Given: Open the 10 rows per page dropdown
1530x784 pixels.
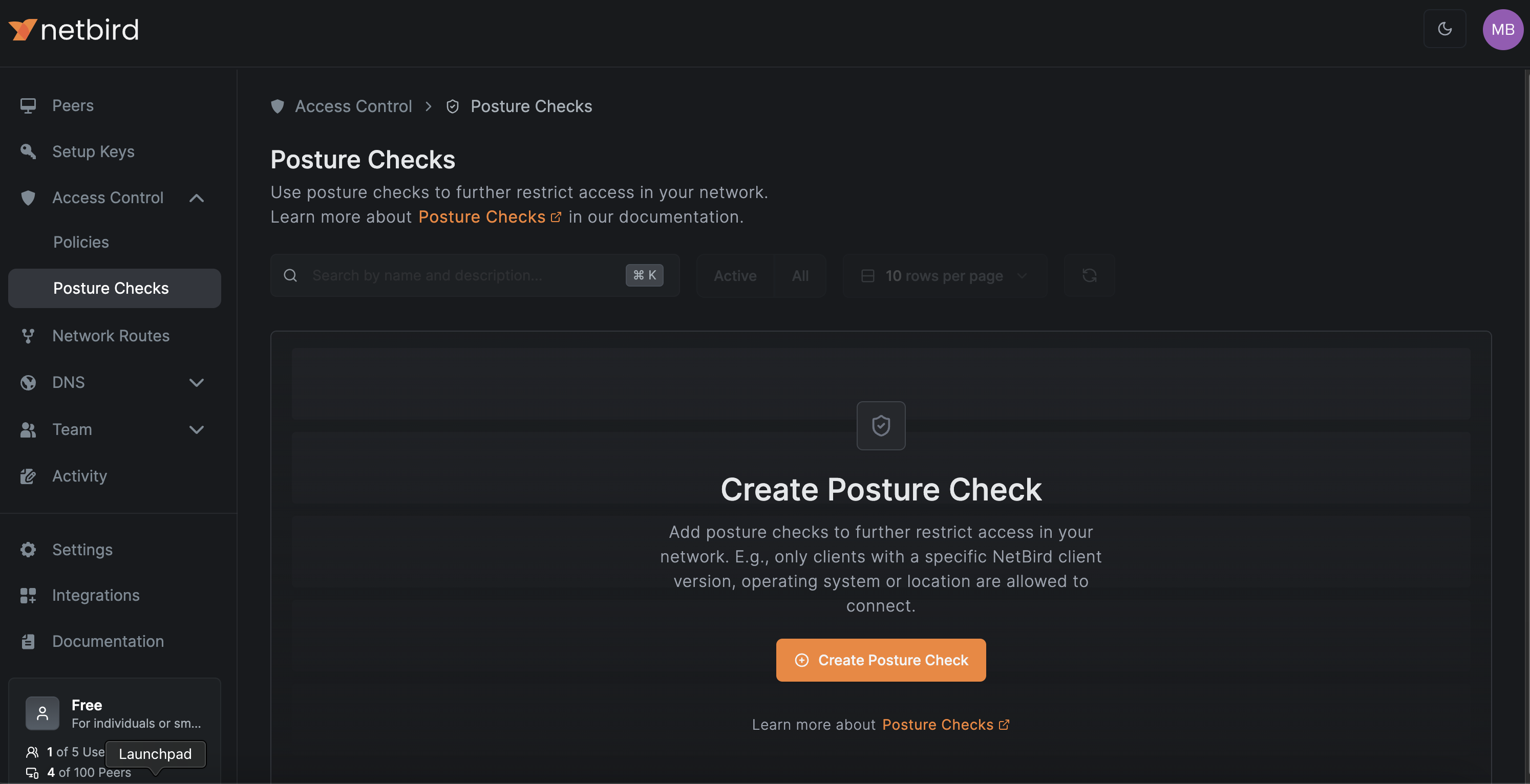Looking at the screenshot, I should (x=944, y=275).
